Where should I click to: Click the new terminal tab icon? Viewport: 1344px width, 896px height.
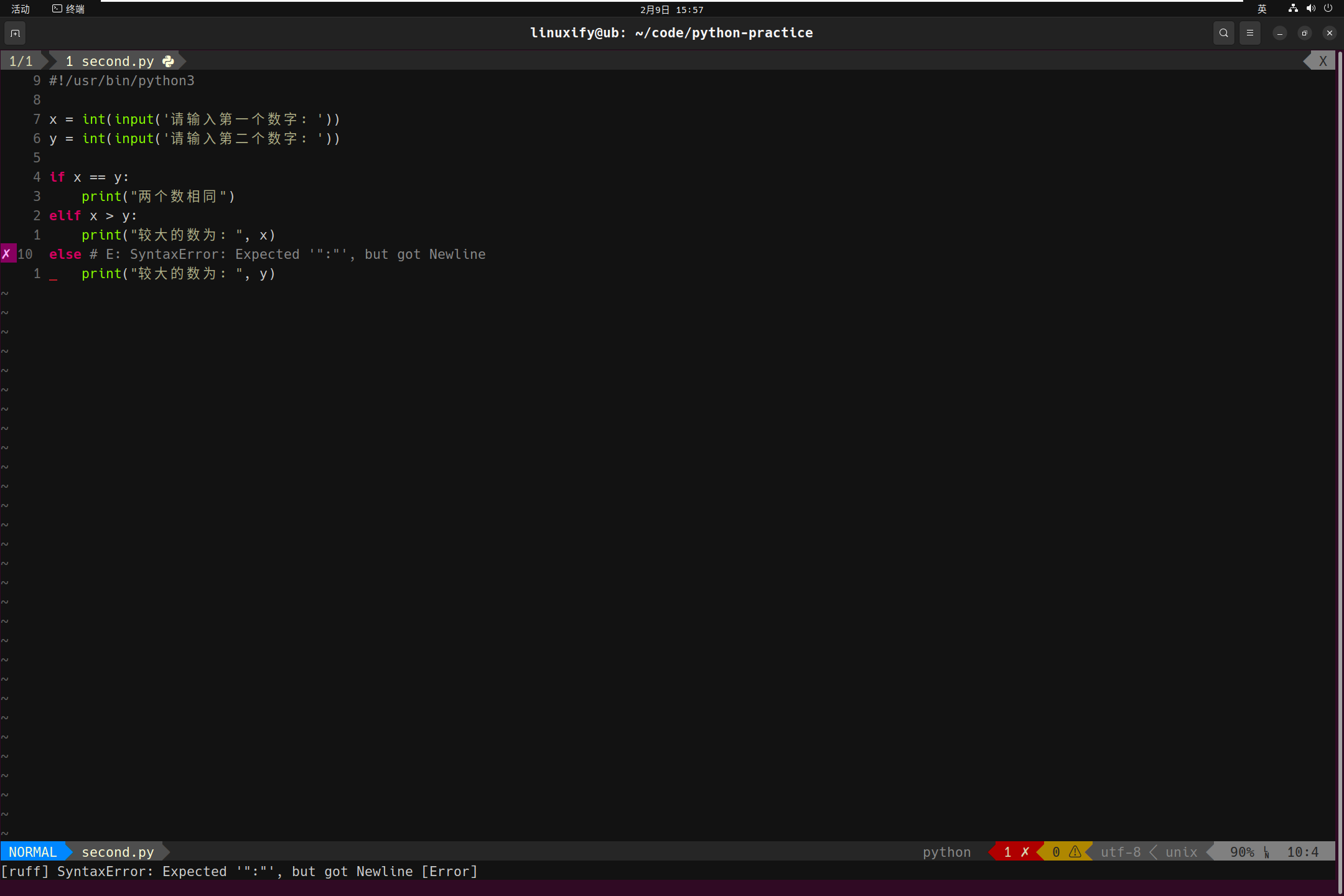pyautogui.click(x=16, y=33)
